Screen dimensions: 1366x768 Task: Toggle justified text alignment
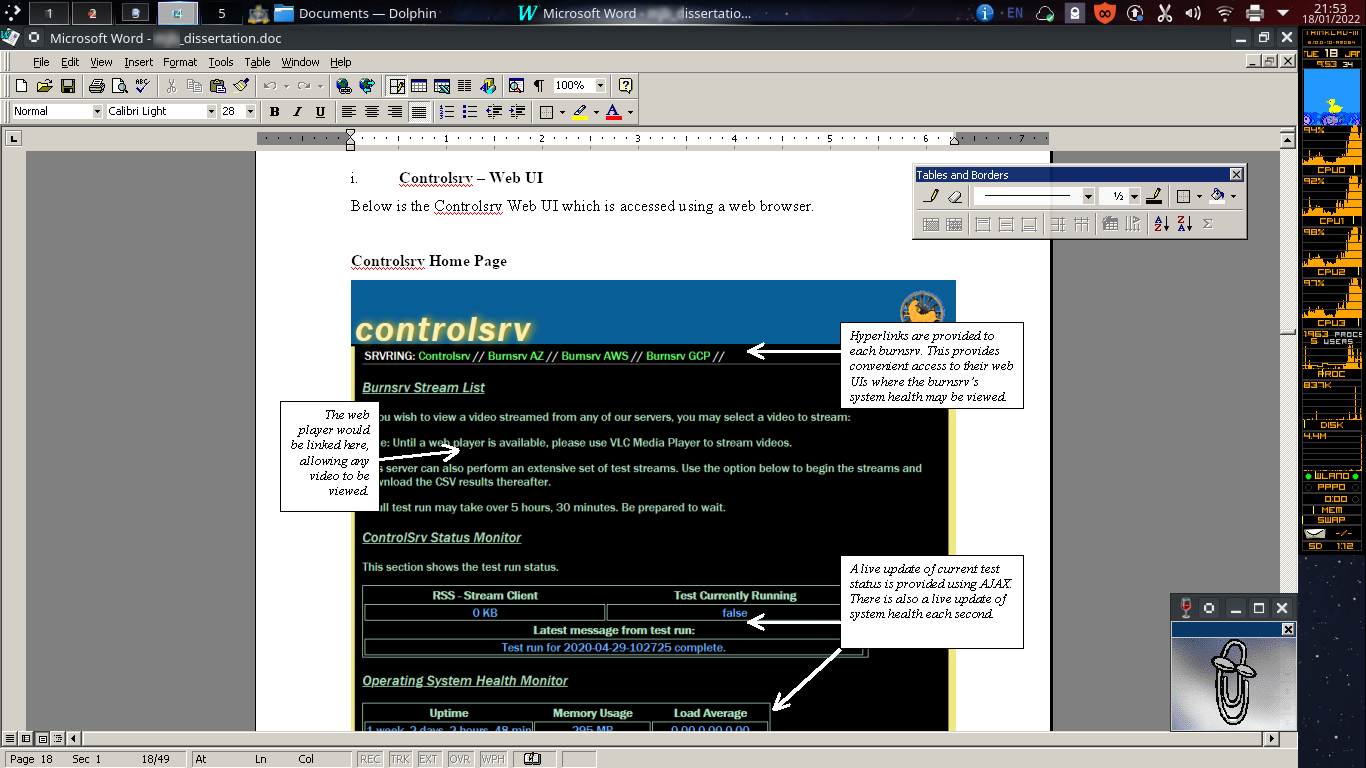point(418,111)
